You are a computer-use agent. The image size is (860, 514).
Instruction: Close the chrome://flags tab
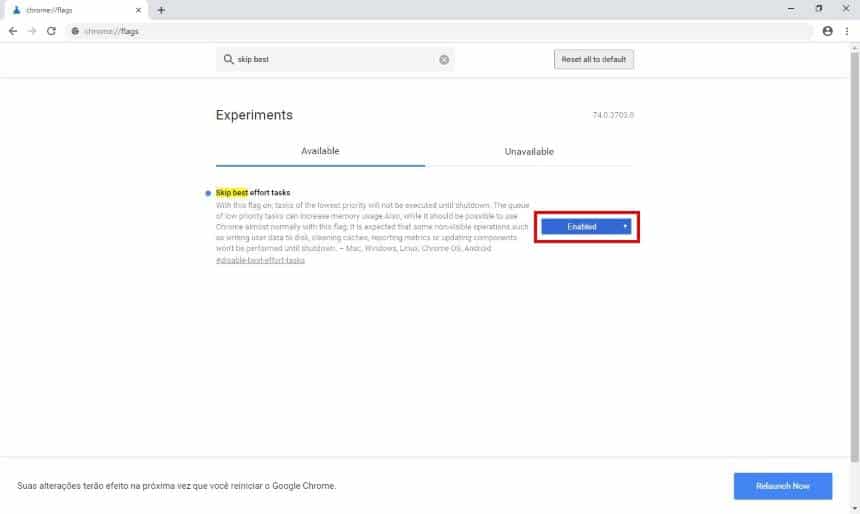point(138,10)
